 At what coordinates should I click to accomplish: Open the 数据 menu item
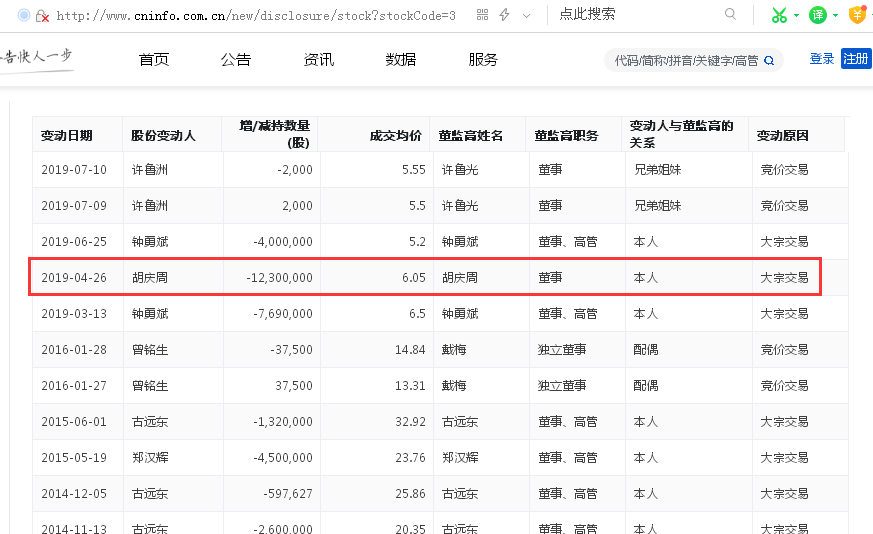[401, 60]
